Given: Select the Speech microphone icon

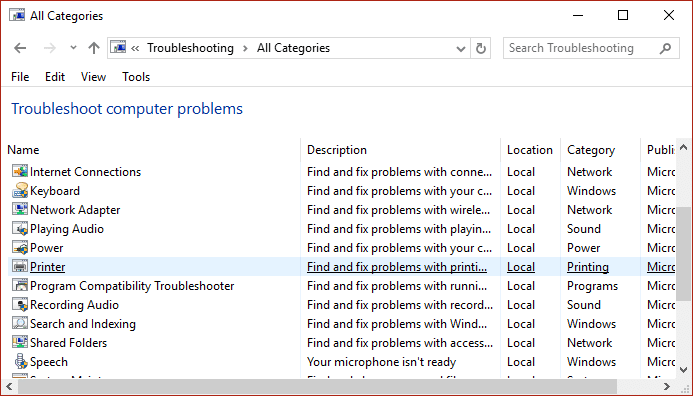Looking at the screenshot, I should 20,362.
